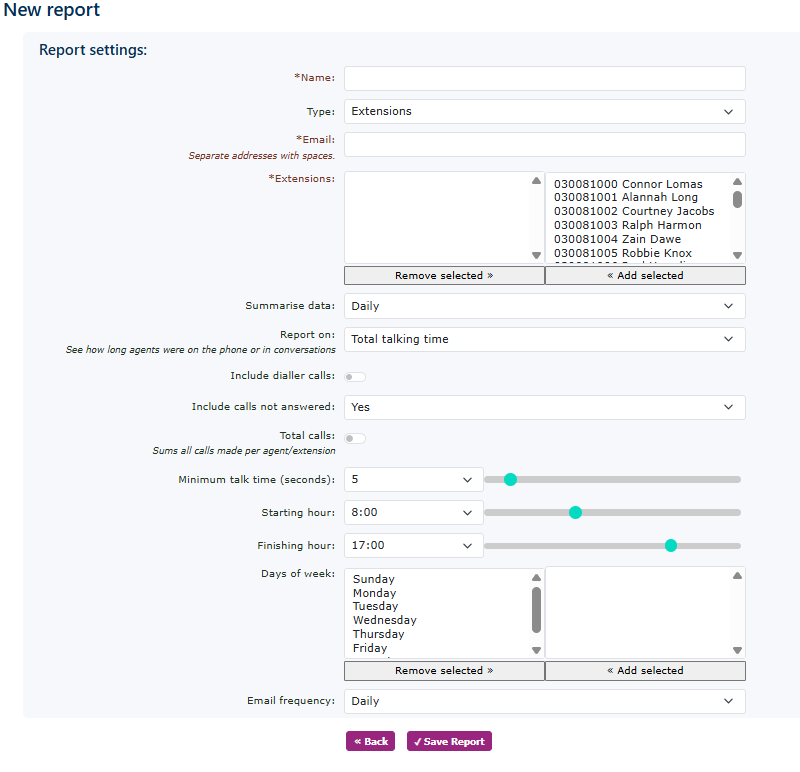
Task: Open the report Type dropdown
Action: point(544,112)
